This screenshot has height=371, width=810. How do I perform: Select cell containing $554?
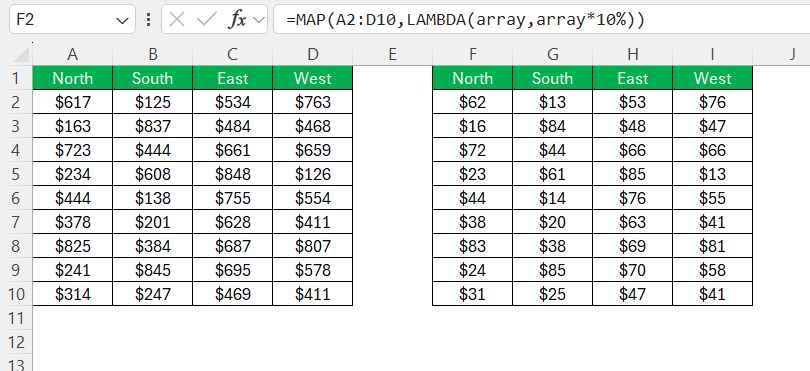pos(313,198)
